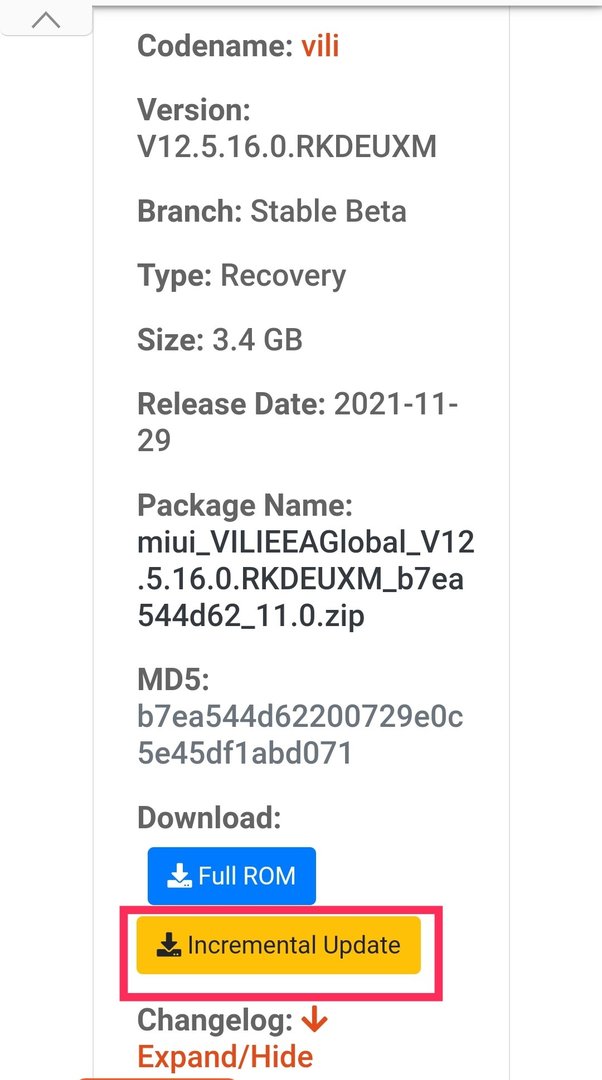Viewport: 602px width, 1080px height.
Task: Click the Recovery type text
Action: pos(283,276)
